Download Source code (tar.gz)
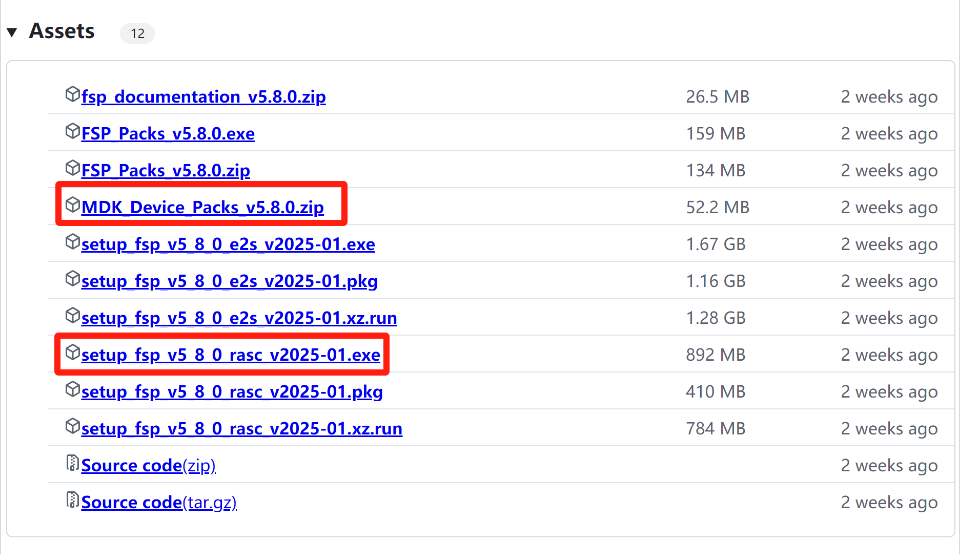 (159, 502)
